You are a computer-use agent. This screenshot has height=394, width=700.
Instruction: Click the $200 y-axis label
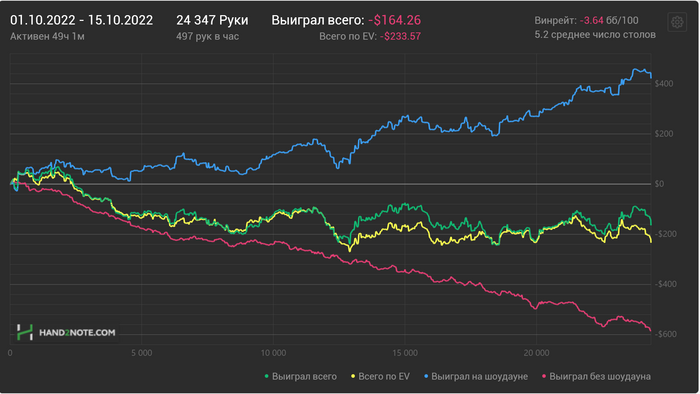click(664, 134)
